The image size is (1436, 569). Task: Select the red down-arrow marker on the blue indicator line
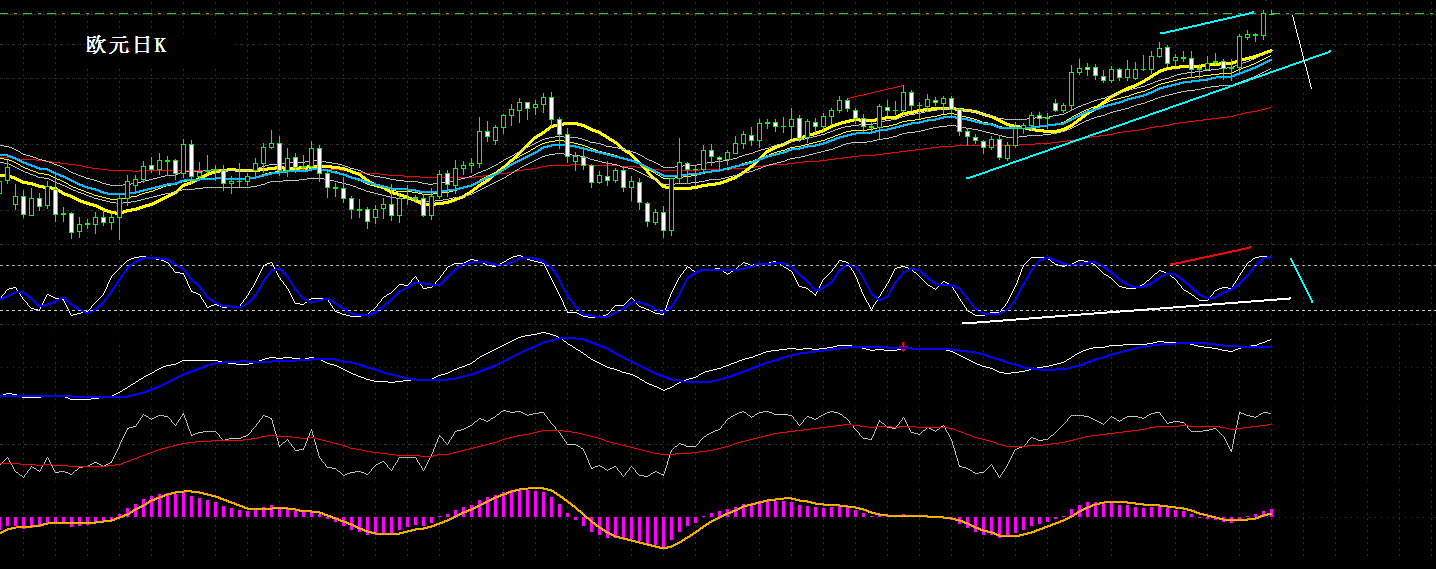click(x=903, y=346)
